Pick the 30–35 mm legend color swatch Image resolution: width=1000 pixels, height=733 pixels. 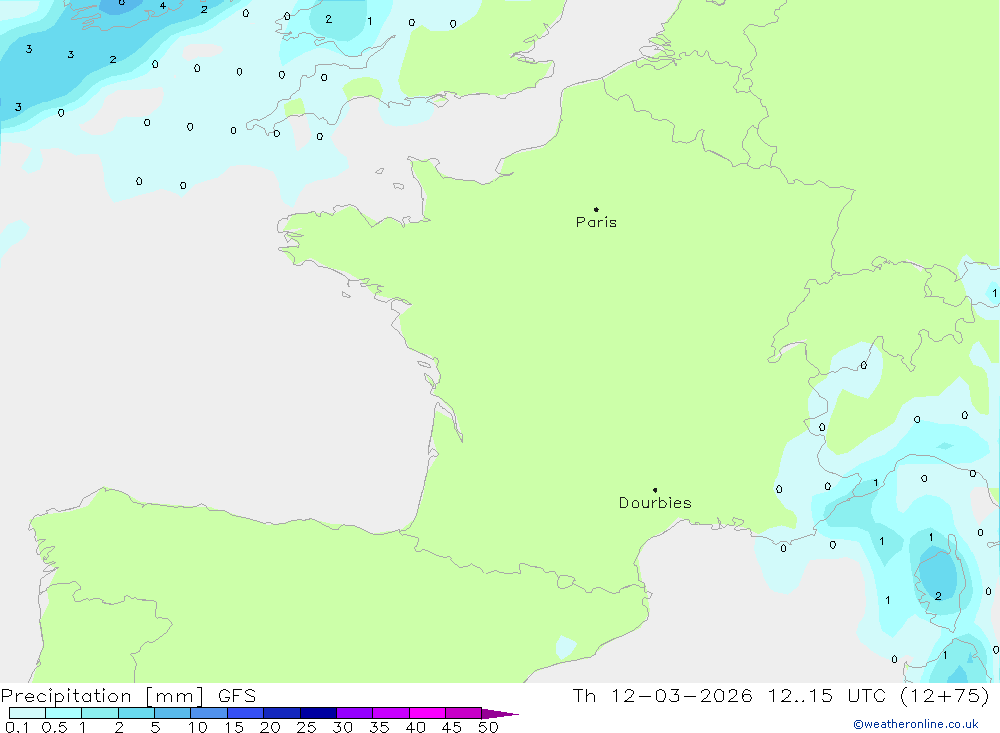pyautogui.click(x=354, y=713)
